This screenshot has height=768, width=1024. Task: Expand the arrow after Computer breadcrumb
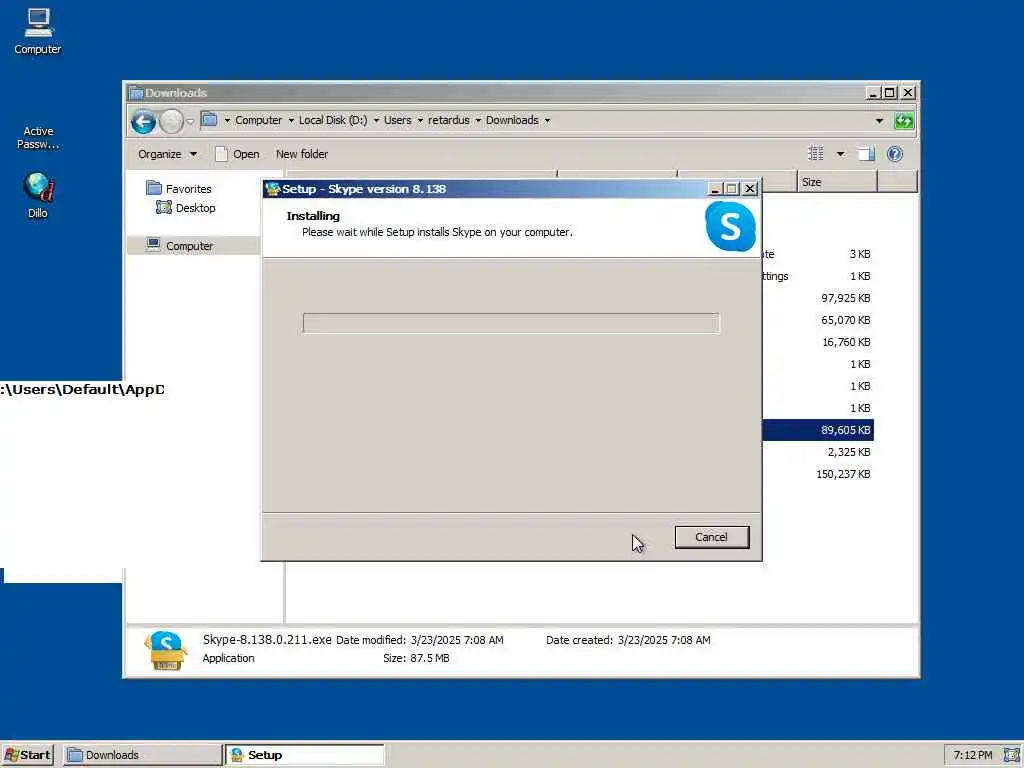point(291,120)
